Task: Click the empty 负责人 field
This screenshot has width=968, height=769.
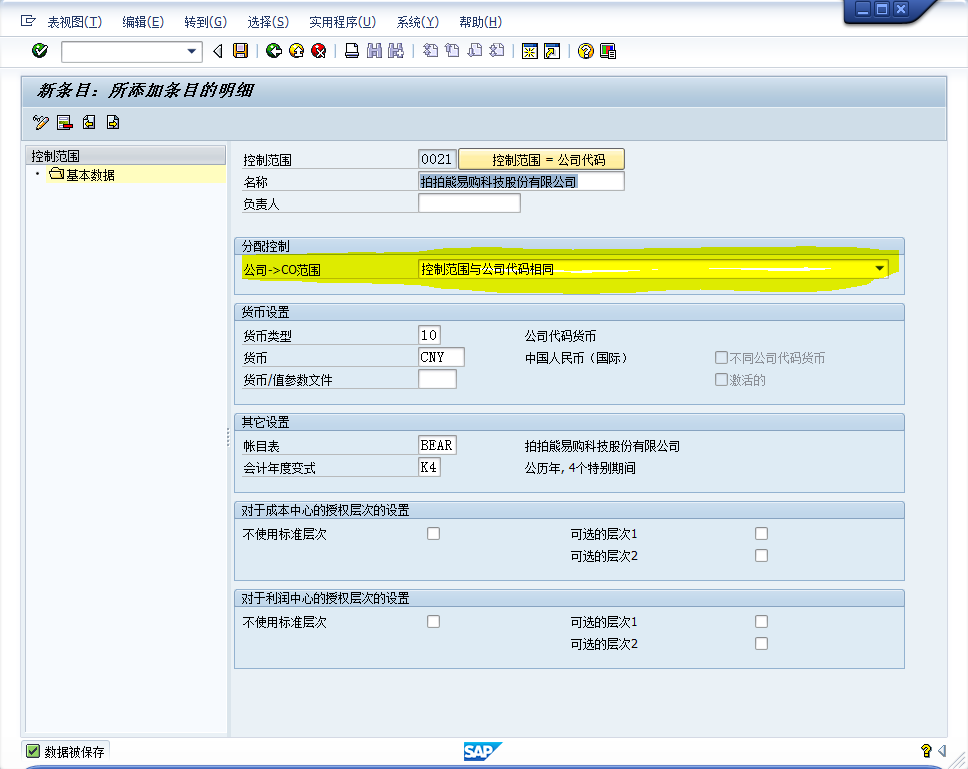Action: coord(469,203)
